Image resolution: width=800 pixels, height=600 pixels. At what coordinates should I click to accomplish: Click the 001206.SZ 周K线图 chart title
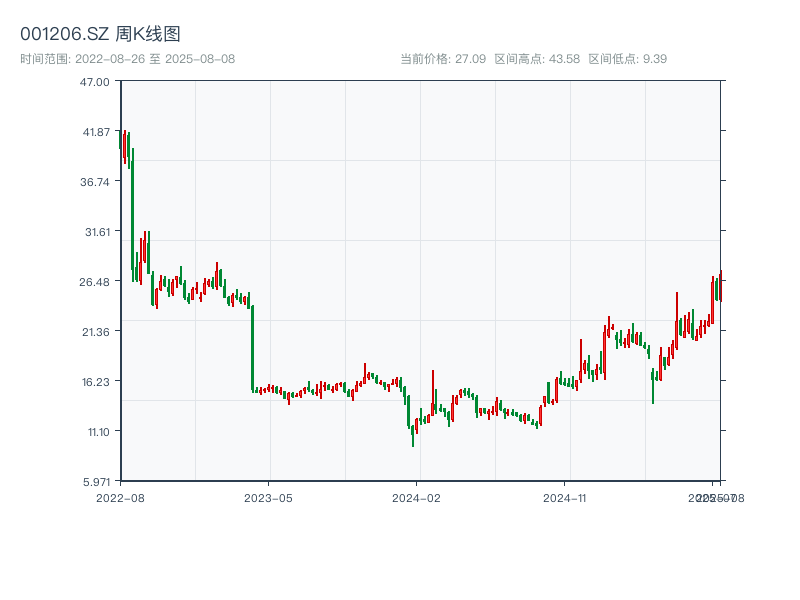point(100,35)
